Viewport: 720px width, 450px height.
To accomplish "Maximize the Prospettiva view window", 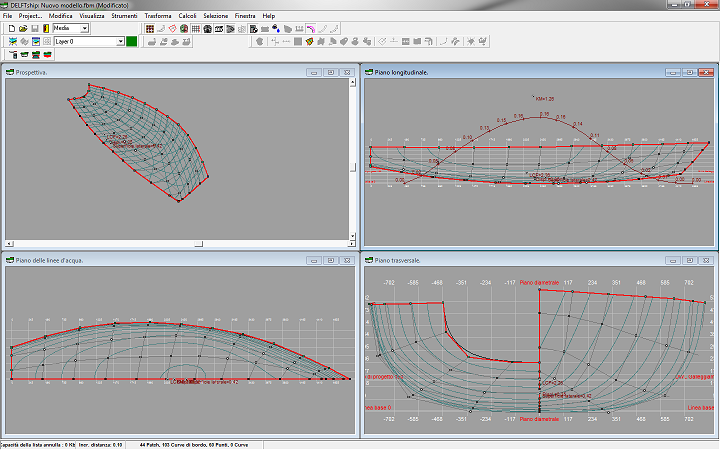I will pyautogui.click(x=331, y=73).
